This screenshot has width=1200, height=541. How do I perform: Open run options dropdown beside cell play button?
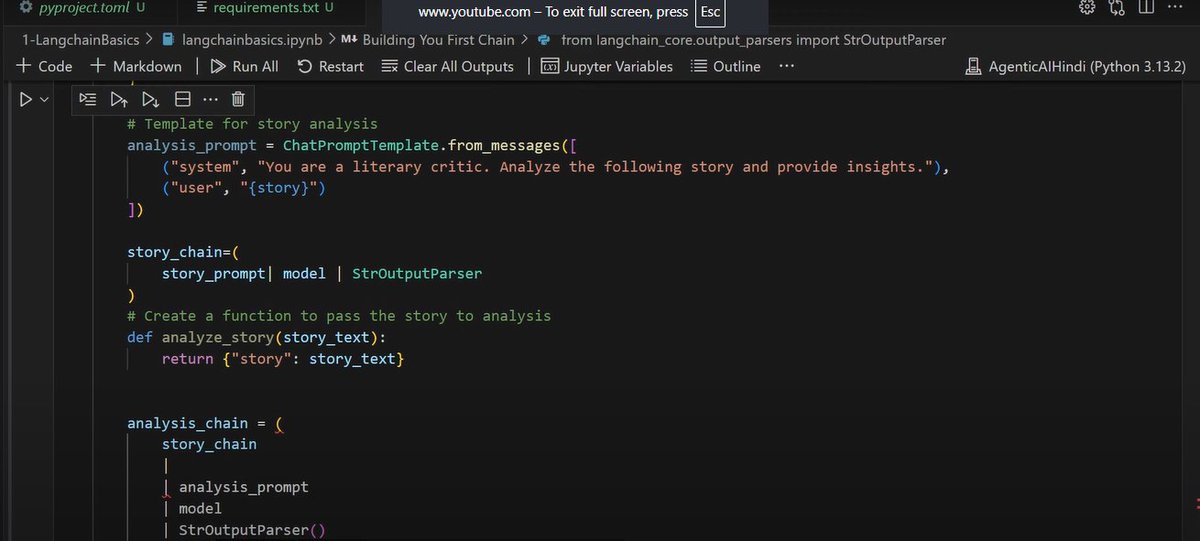click(45, 100)
